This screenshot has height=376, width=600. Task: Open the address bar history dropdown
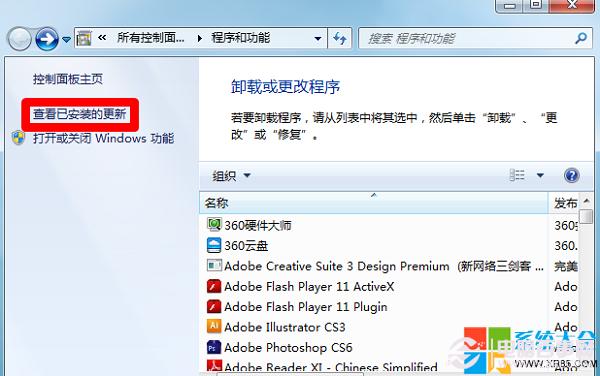coord(318,39)
